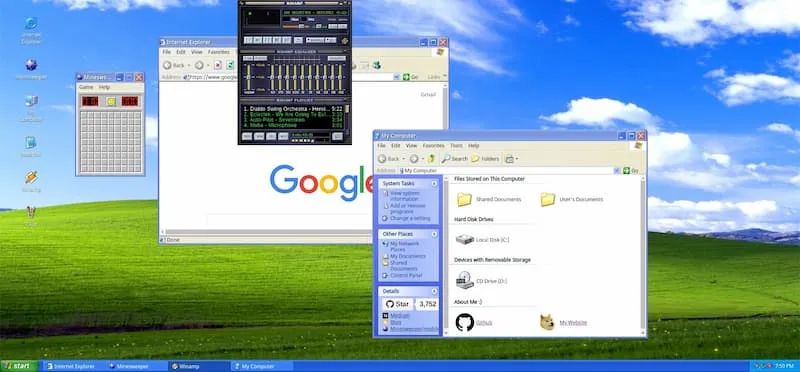This screenshot has height=372, width=800.
Task: Toggle the Winamp shuffle button
Action: click(315, 40)
